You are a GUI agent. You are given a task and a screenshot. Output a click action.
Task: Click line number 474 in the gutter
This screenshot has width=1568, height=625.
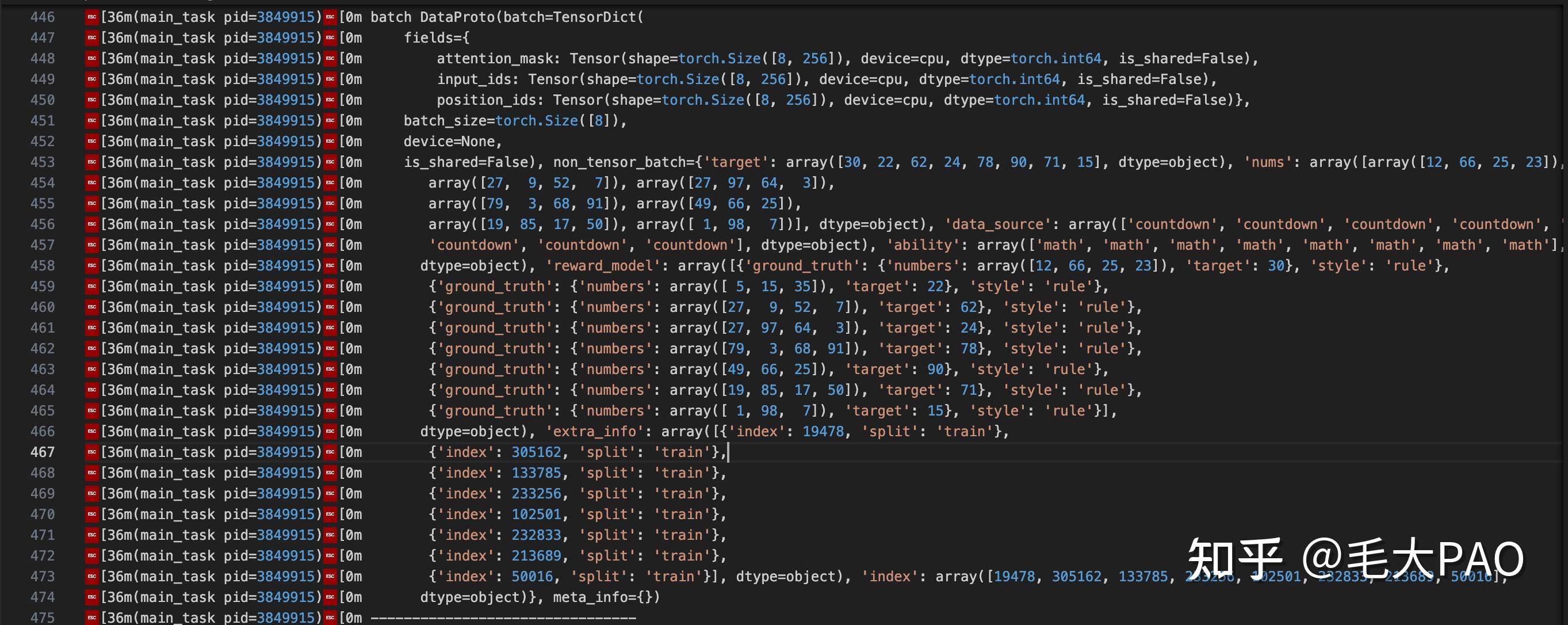(x=43, y=597)
